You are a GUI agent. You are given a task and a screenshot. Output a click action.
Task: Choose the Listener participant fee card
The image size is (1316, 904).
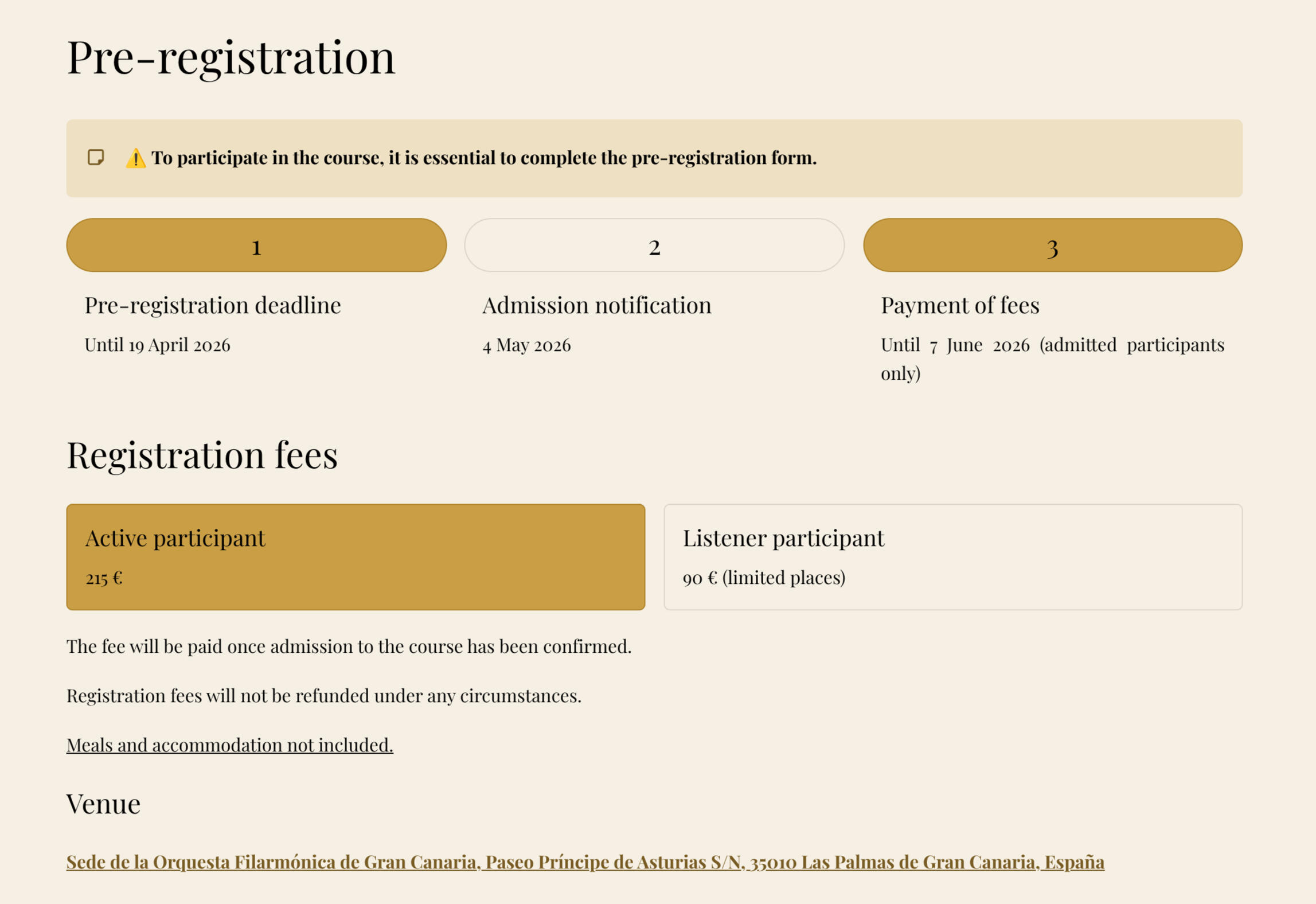952,556
